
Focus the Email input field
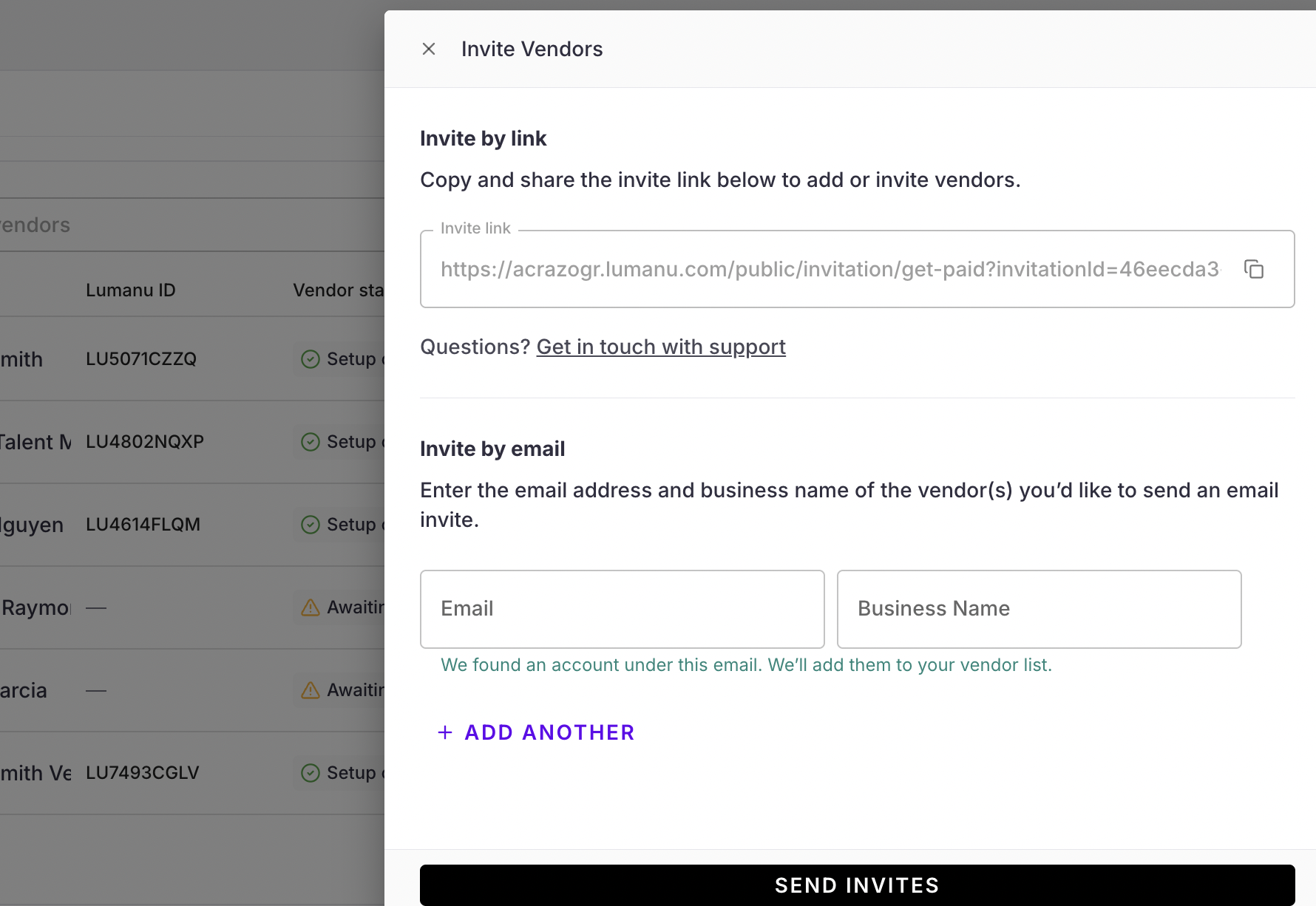tap(622, 609)
